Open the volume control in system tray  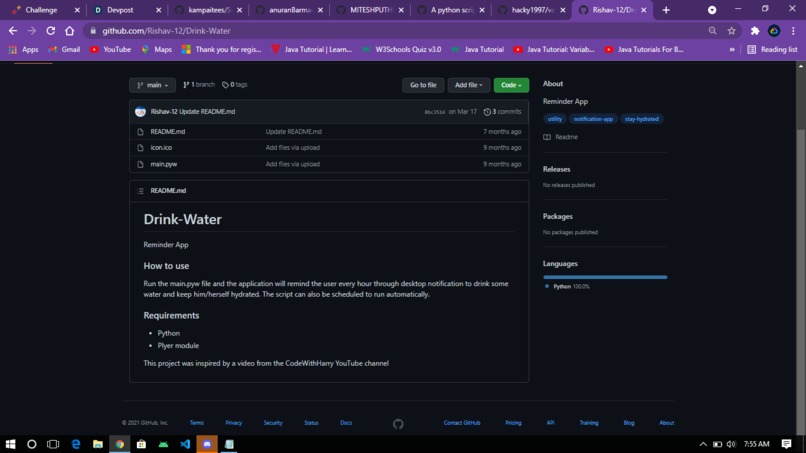pyautogui.click(x=731, y=444)
